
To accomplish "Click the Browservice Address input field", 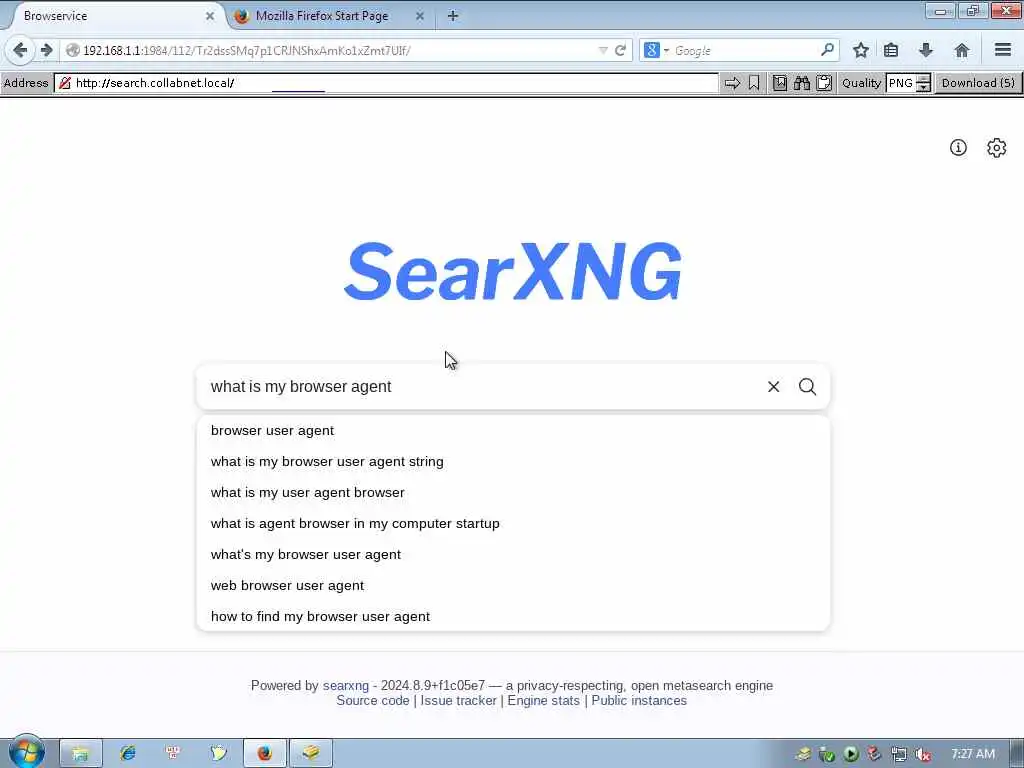I will tap(387, 83).
